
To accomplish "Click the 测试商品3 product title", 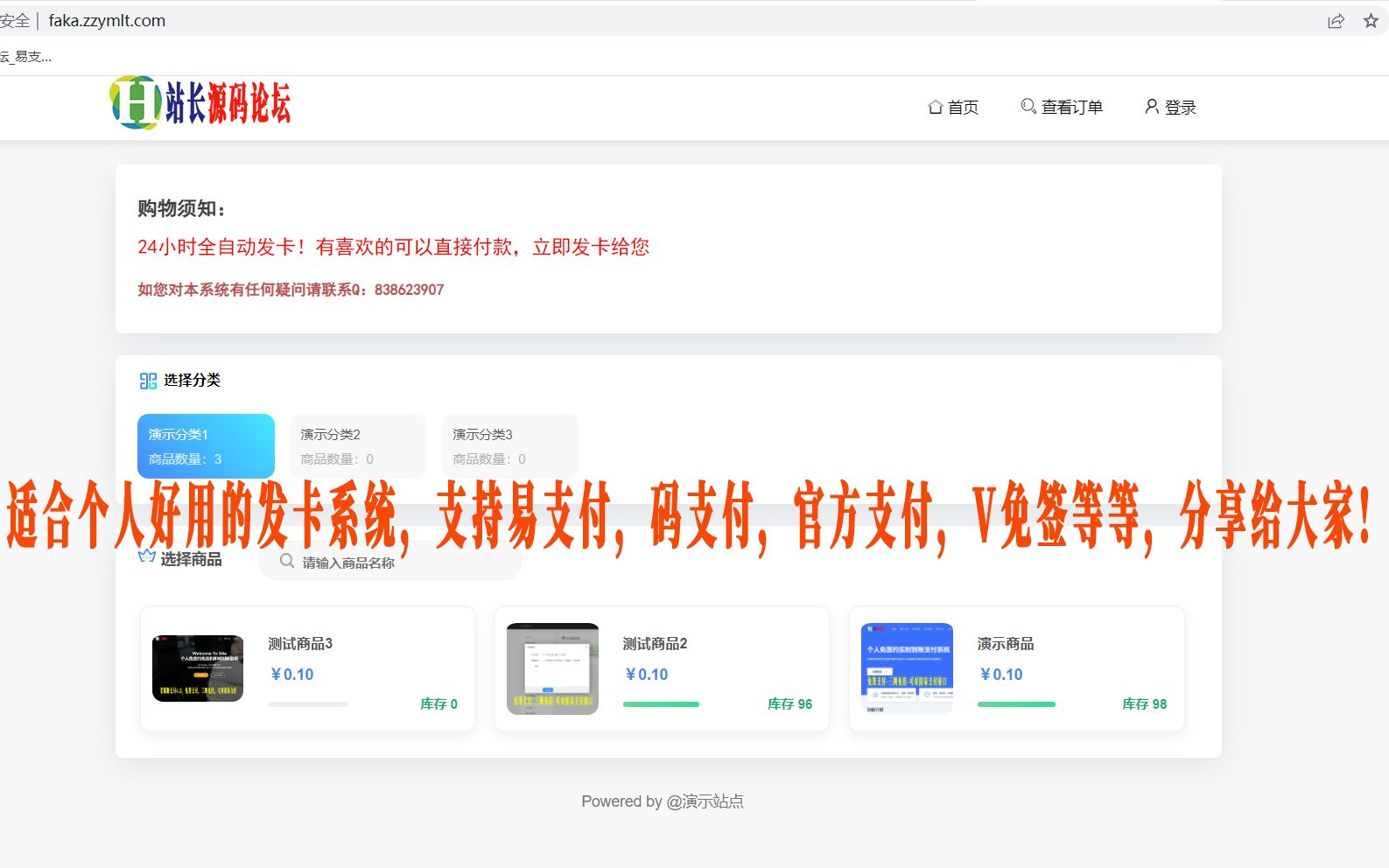I will click(x=300, y=643).
